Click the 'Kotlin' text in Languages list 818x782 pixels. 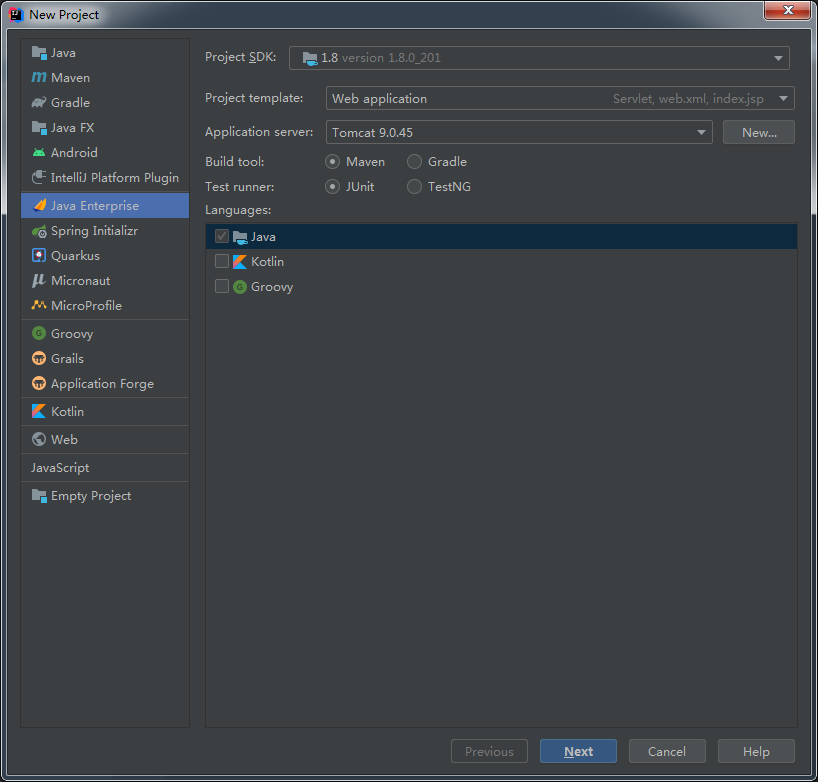pos(267,262)
